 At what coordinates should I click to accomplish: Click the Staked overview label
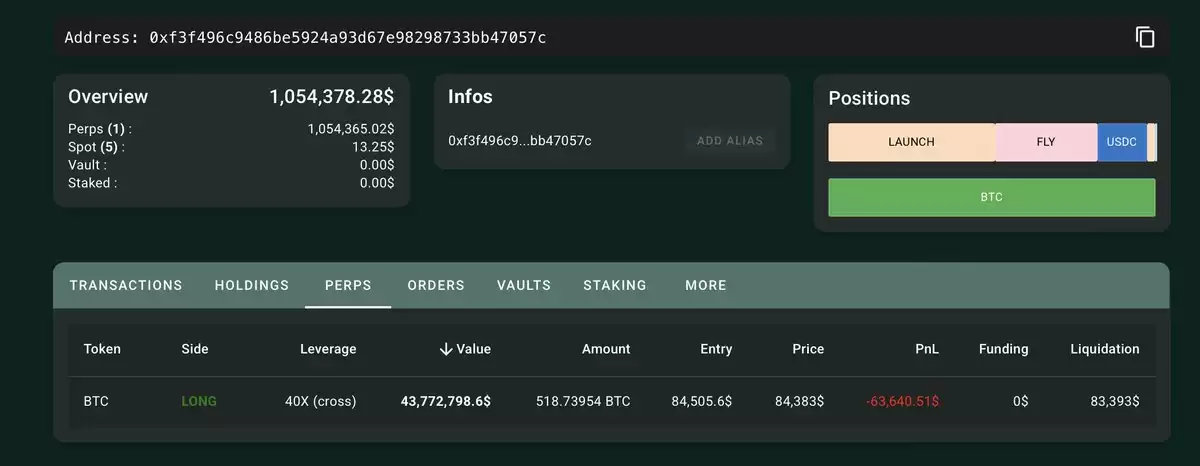point(92,183)
